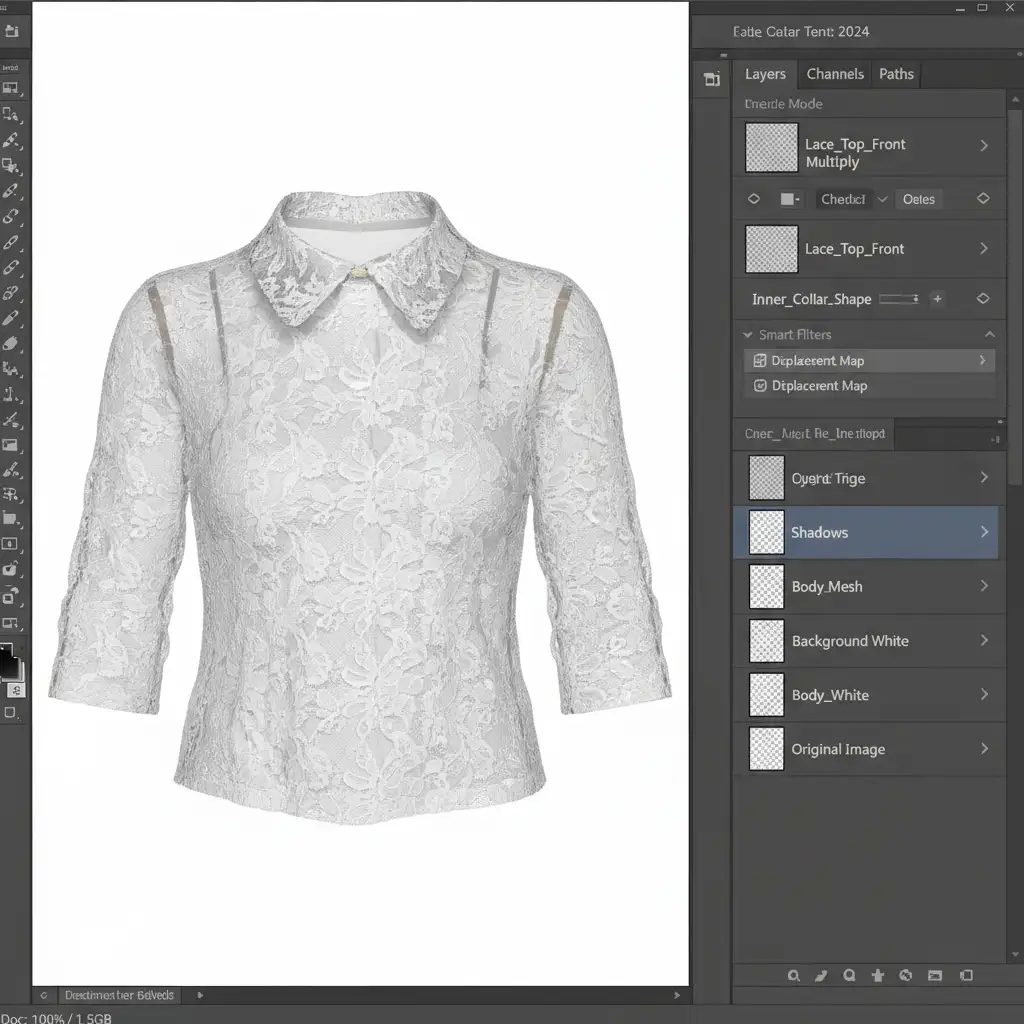This screenshot has height=1024, width=1024.
Task: Click the Oetes button
Action: tap(918, 199)
